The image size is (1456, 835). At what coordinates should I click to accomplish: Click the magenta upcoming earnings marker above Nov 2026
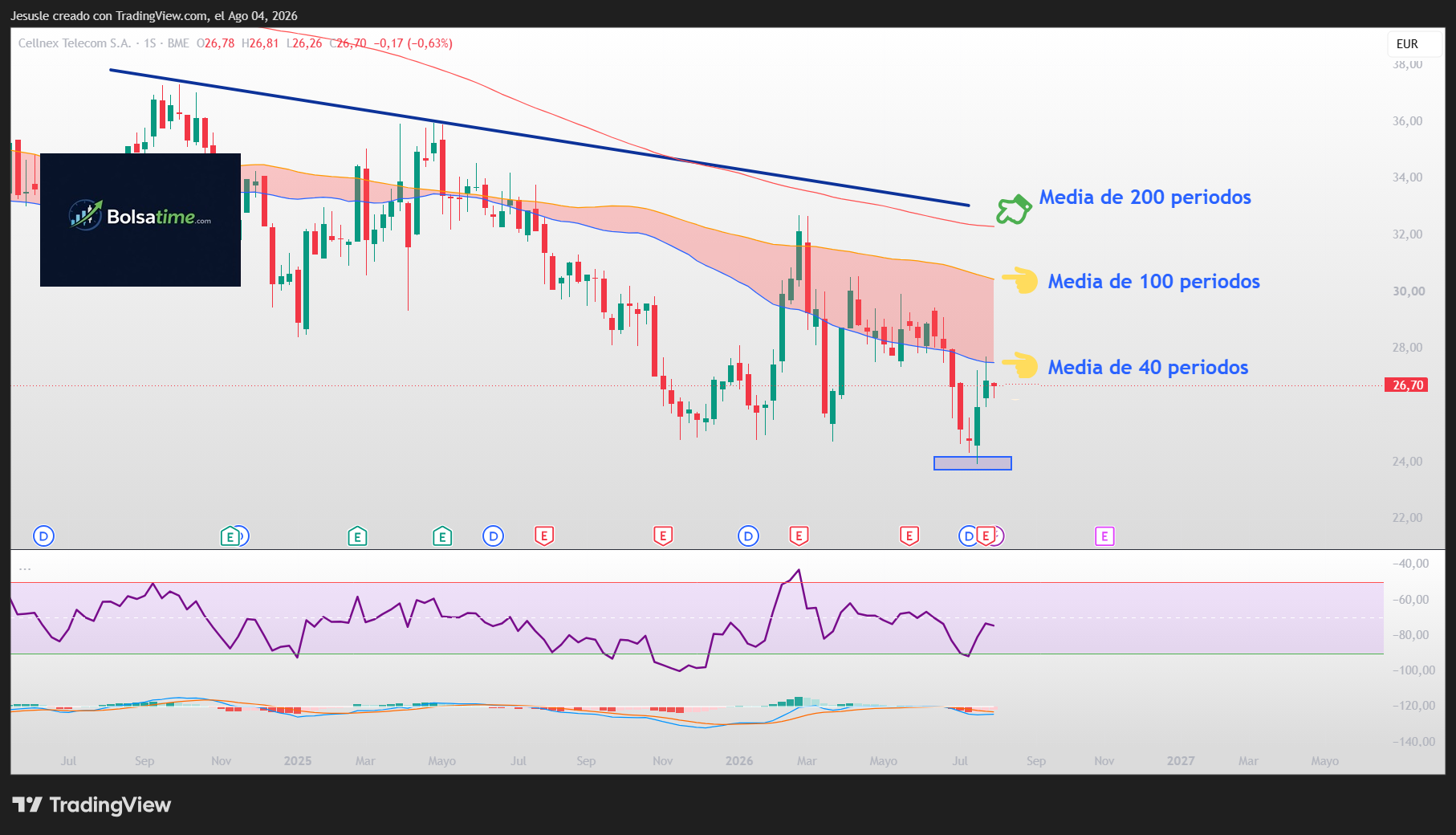point(1104,536)
